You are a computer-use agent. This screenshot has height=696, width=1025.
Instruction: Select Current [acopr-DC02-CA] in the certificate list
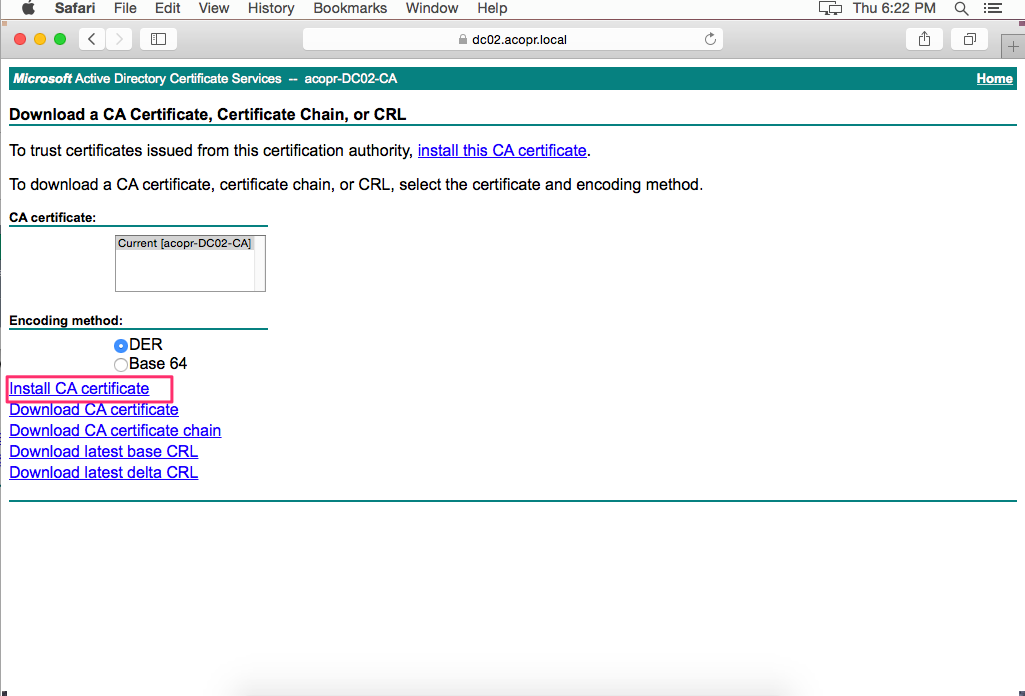click(184, 243)
